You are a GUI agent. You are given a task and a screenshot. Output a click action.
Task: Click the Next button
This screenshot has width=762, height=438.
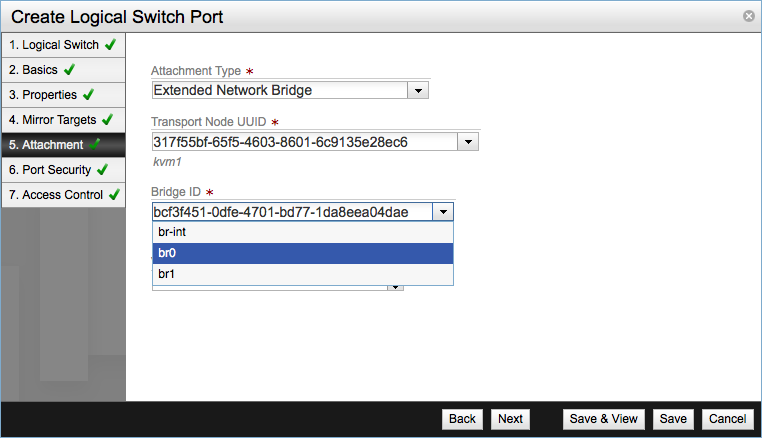pos(510,419)
